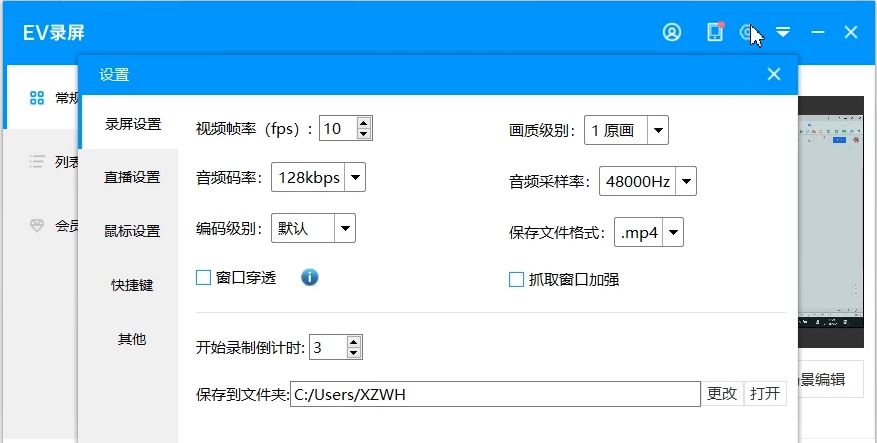The width and height of the screenshot is (877, 443).
Task: Select the 录屏设置 tab
Action: 133,124
